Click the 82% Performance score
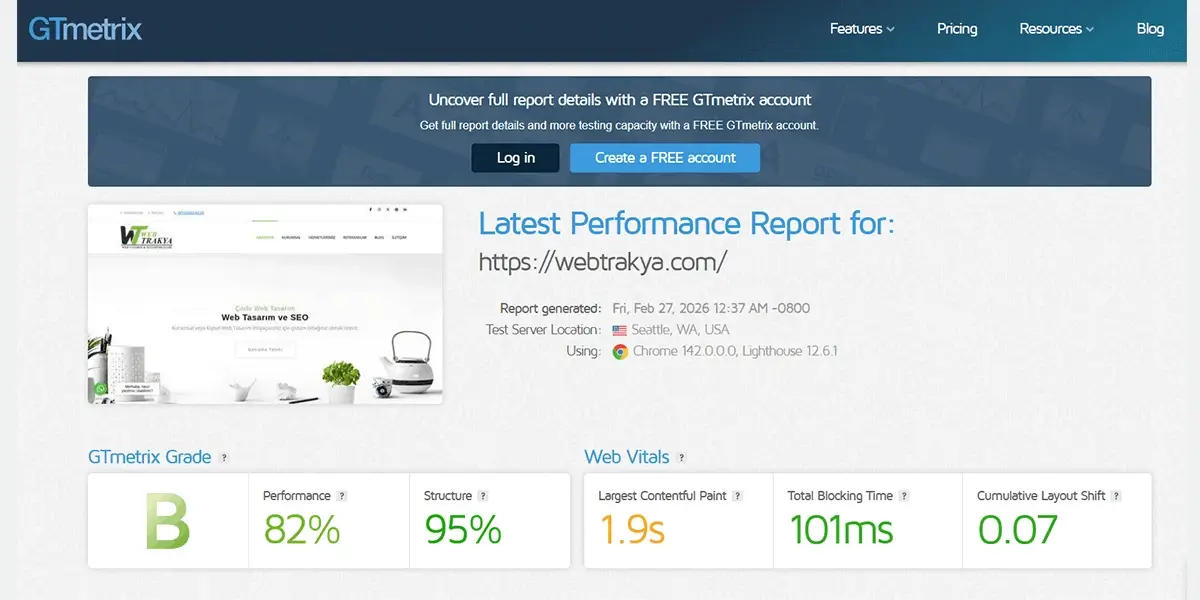This screenshot has width=1200, height=600. 302,529
